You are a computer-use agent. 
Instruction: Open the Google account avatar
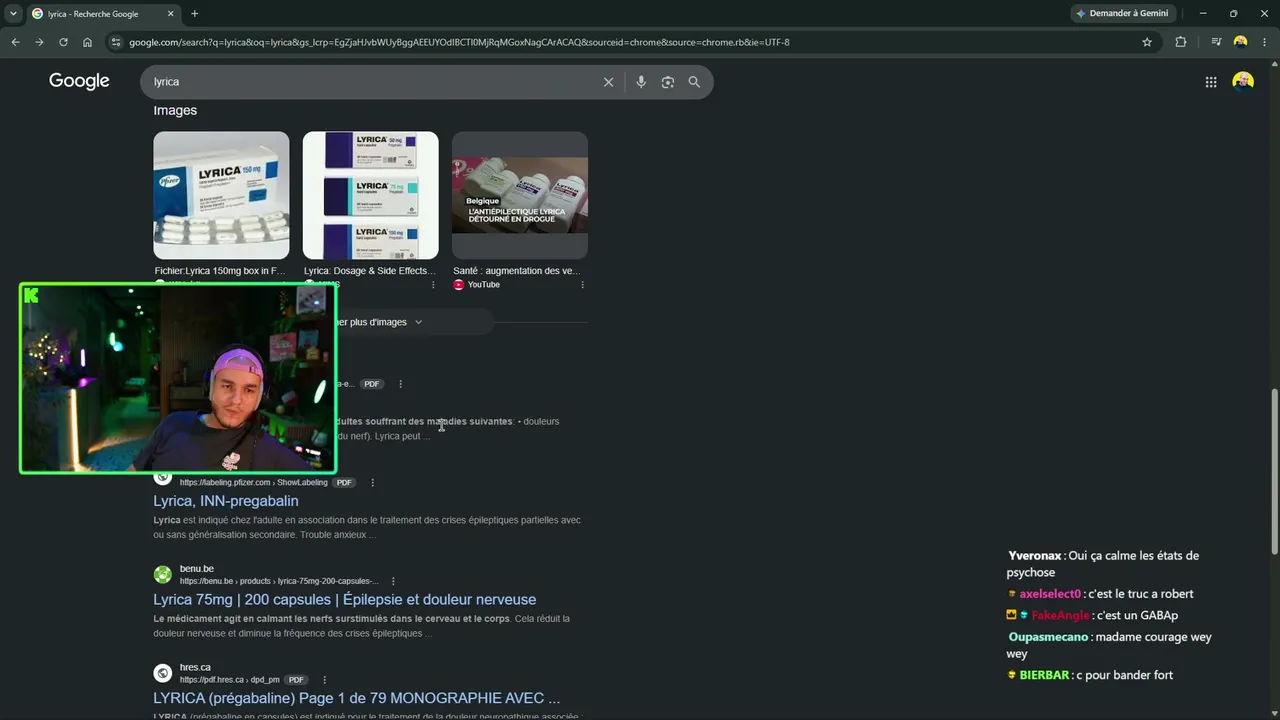(x=1243, y=82)
